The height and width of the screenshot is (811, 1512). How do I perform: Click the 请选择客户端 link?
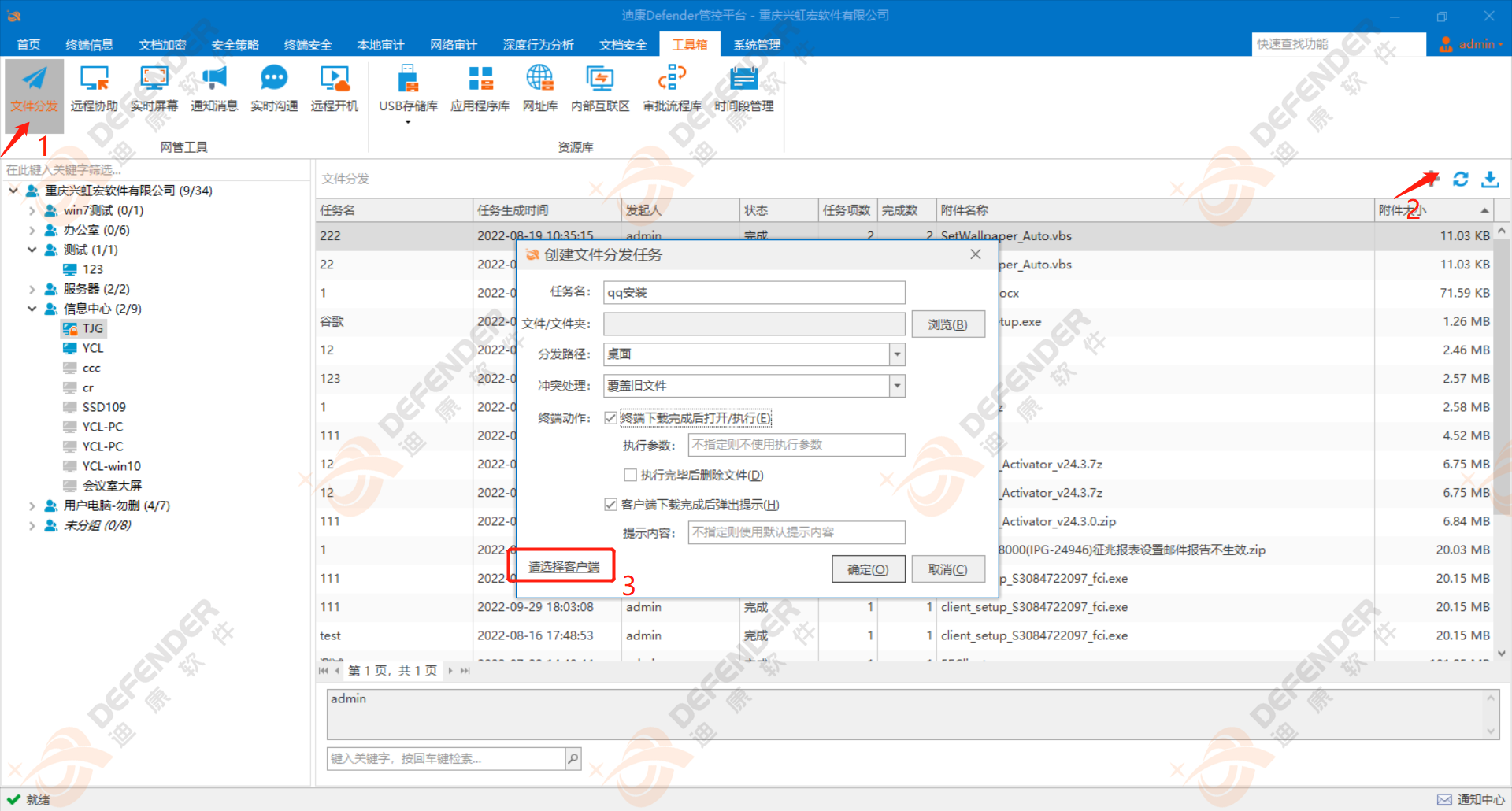[564, 567]
